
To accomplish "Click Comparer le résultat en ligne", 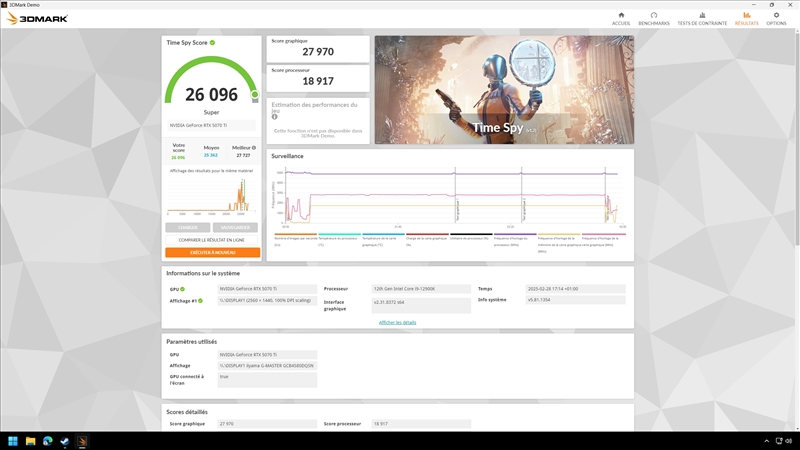I will point(211,240).
